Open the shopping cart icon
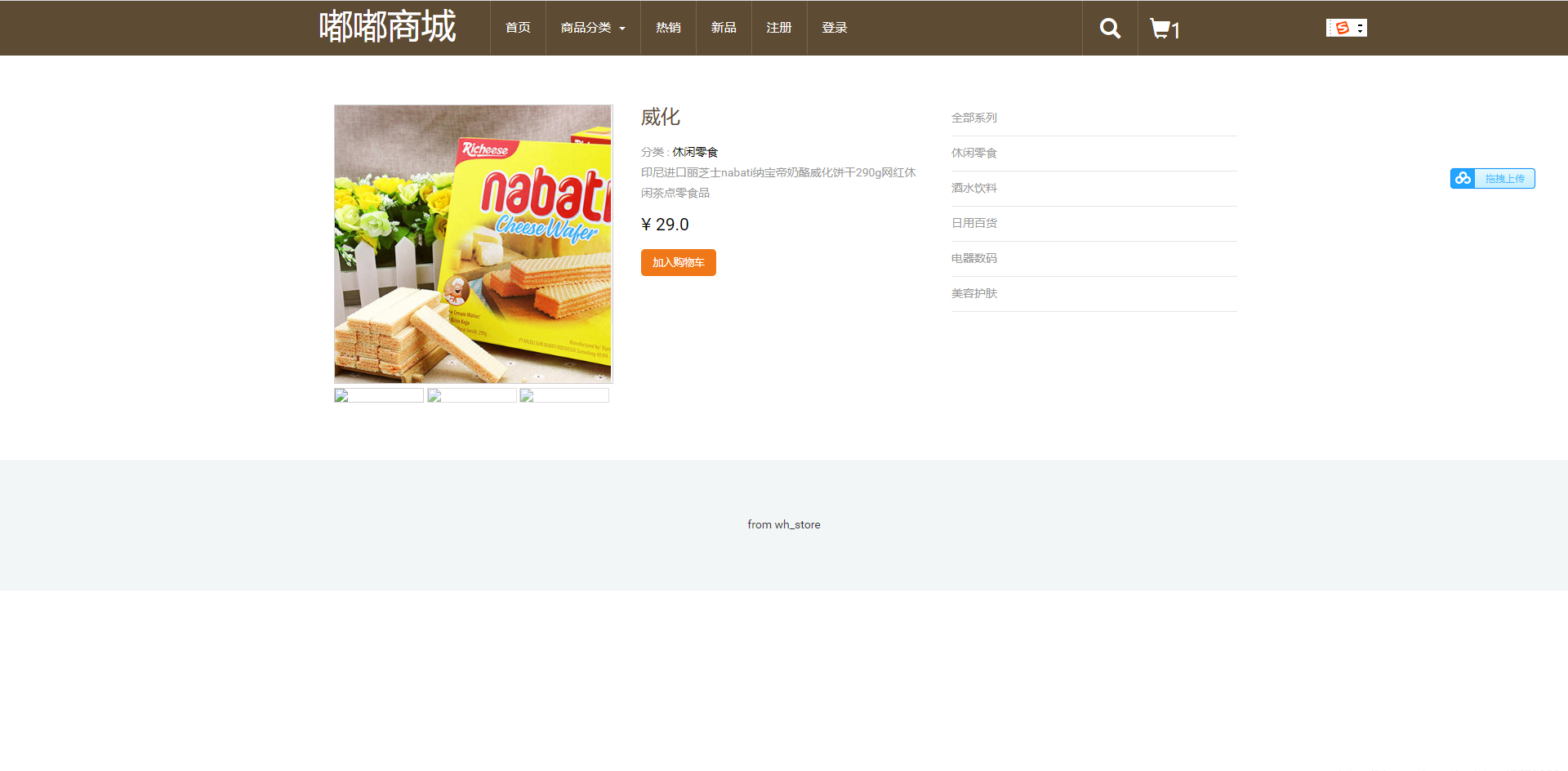Screen dimensions: 1568x771 pos(1160,28)
